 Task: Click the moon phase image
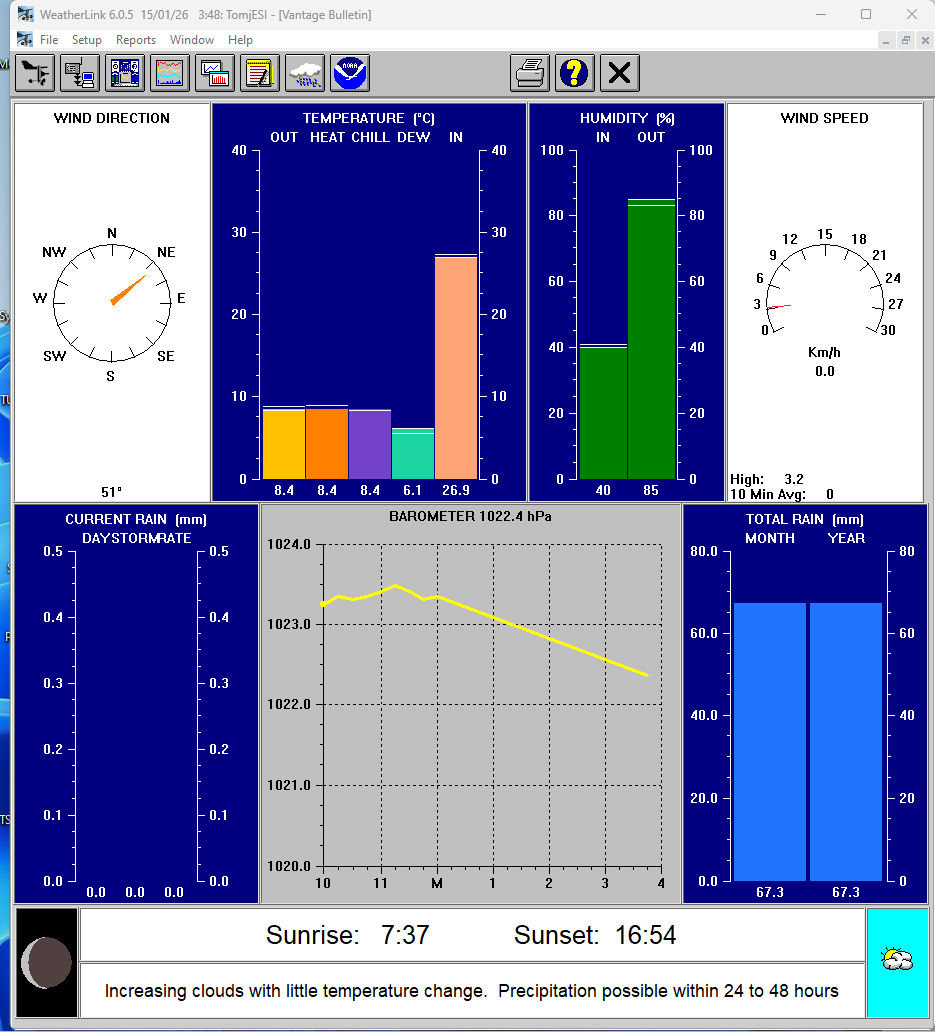point(47,963)
